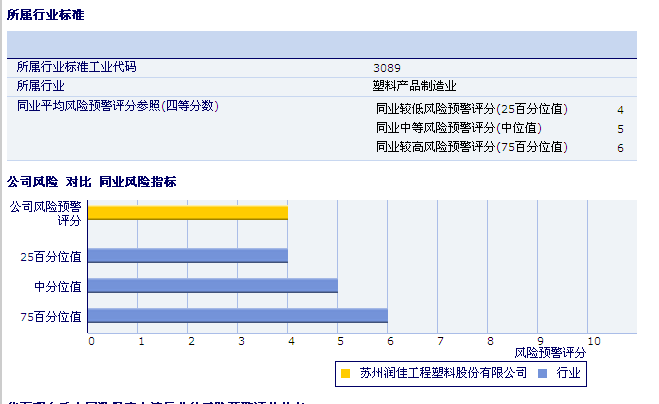
Task: Click the 25百分位值 chart axis label
Action: (51, 256)
